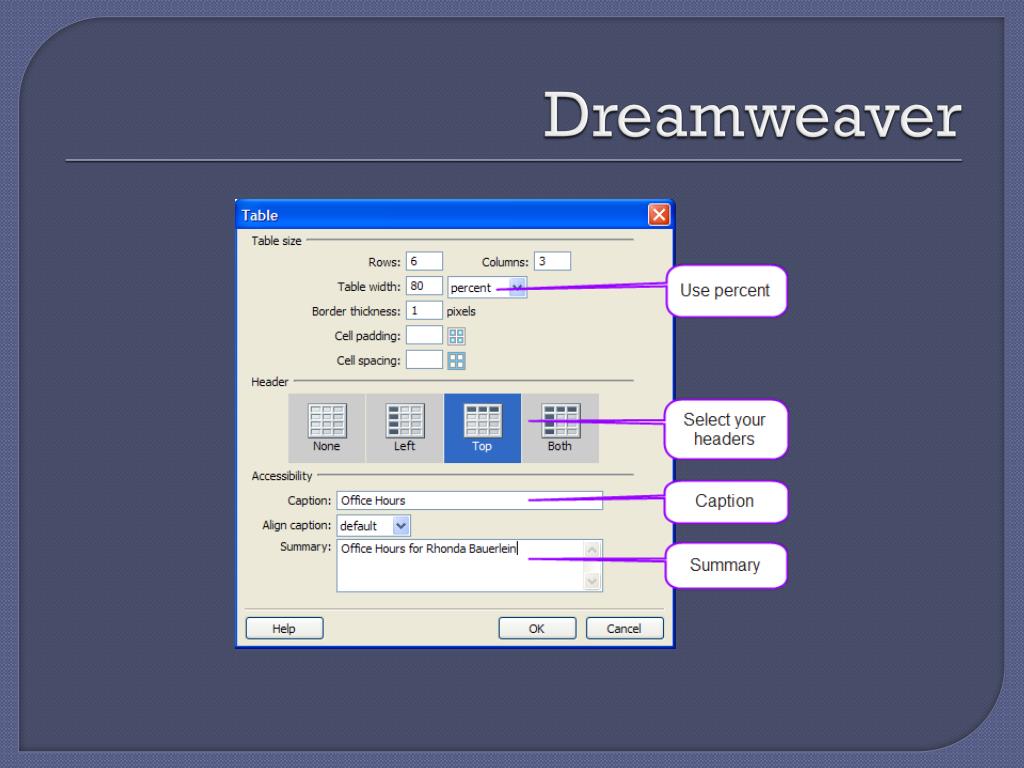Confirm the dialog with OK

537,628
